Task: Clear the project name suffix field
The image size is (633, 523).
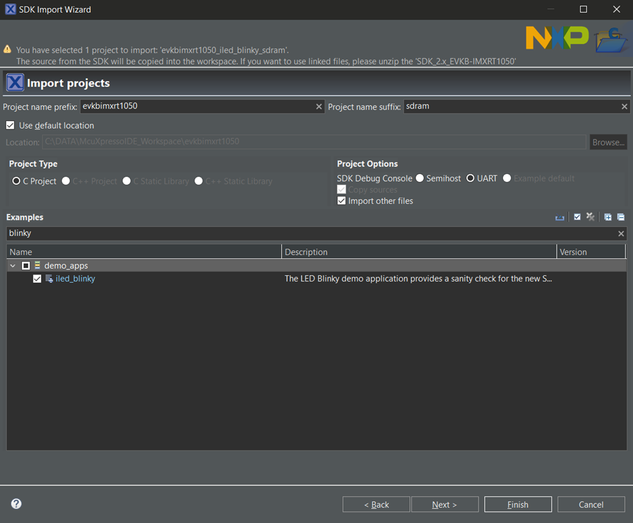Action: 624,107
